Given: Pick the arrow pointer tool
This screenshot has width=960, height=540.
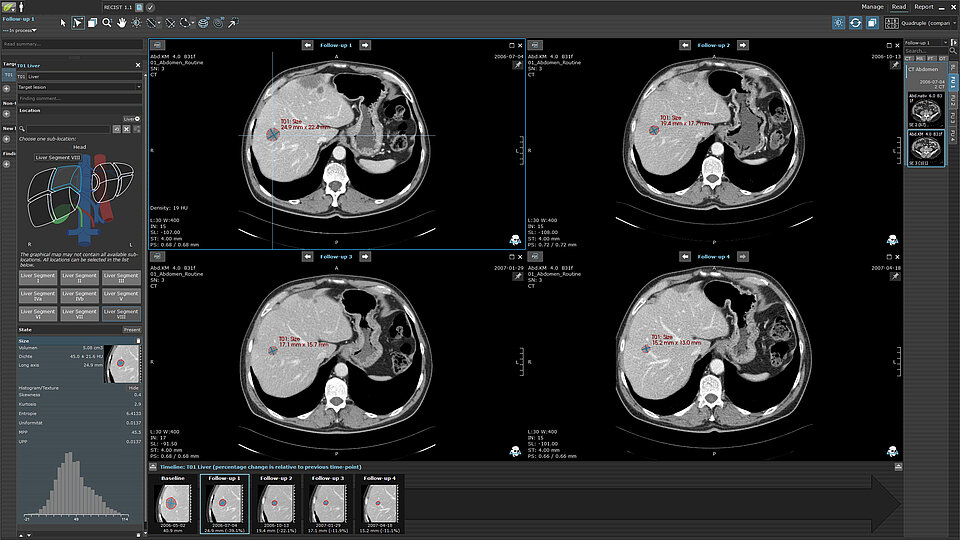Looking at the screenshot, I should click(63, 22).
